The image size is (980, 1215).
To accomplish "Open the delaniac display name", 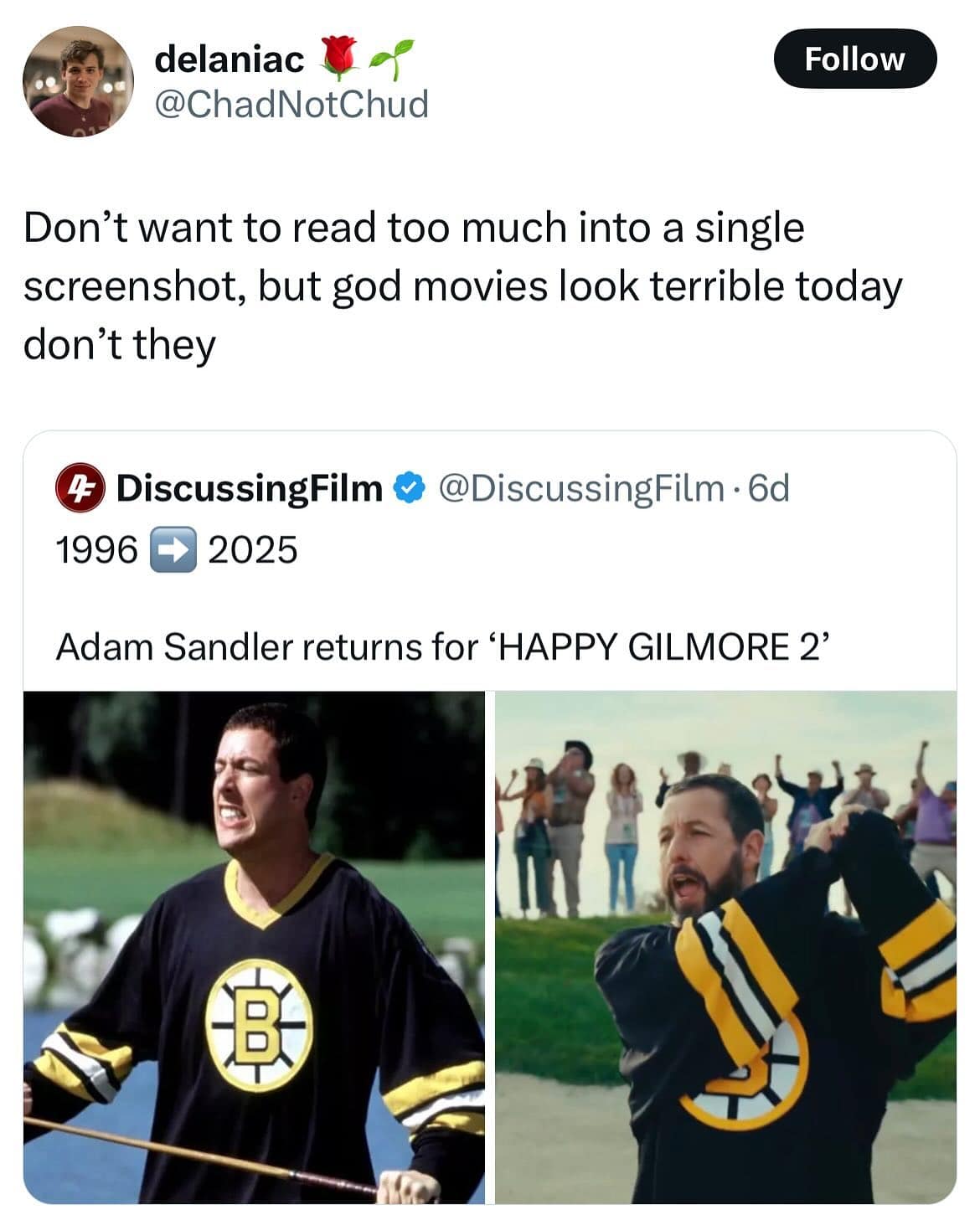I will 230,58.
